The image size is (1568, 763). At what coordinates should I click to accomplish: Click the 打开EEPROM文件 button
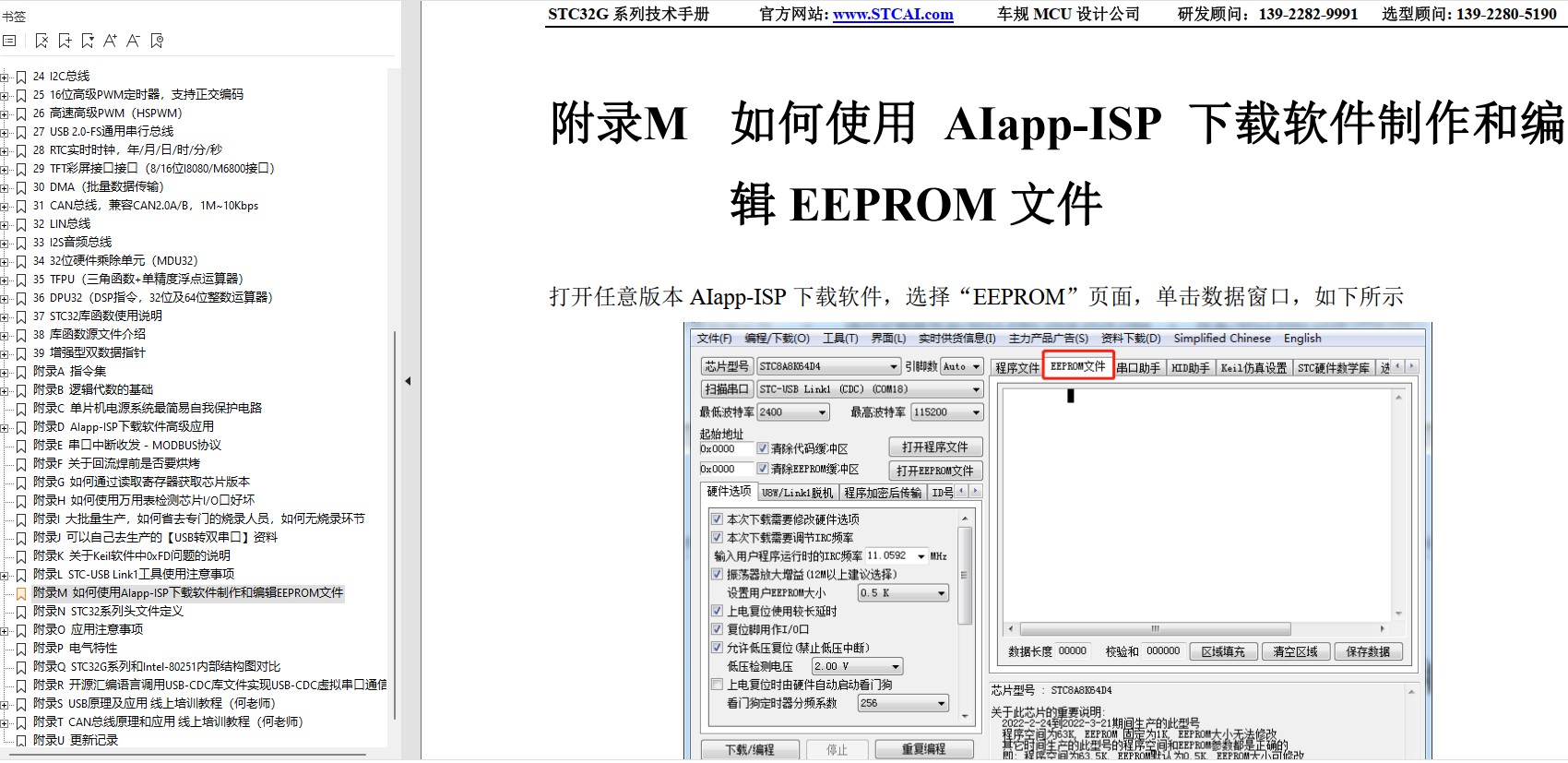(935, 471)
